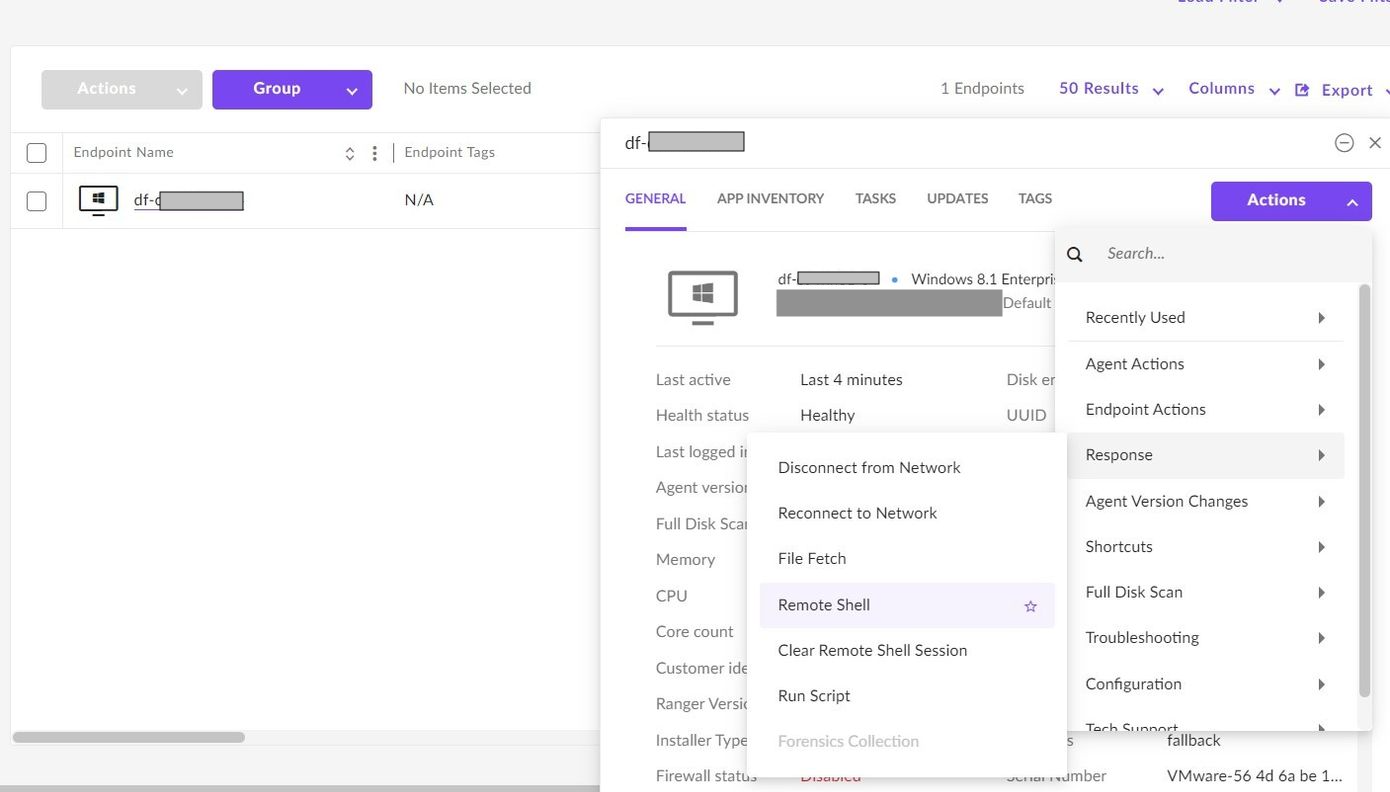The image size is (1390, 792).
Task: Select Disconnect from Network
Action: 869,468
